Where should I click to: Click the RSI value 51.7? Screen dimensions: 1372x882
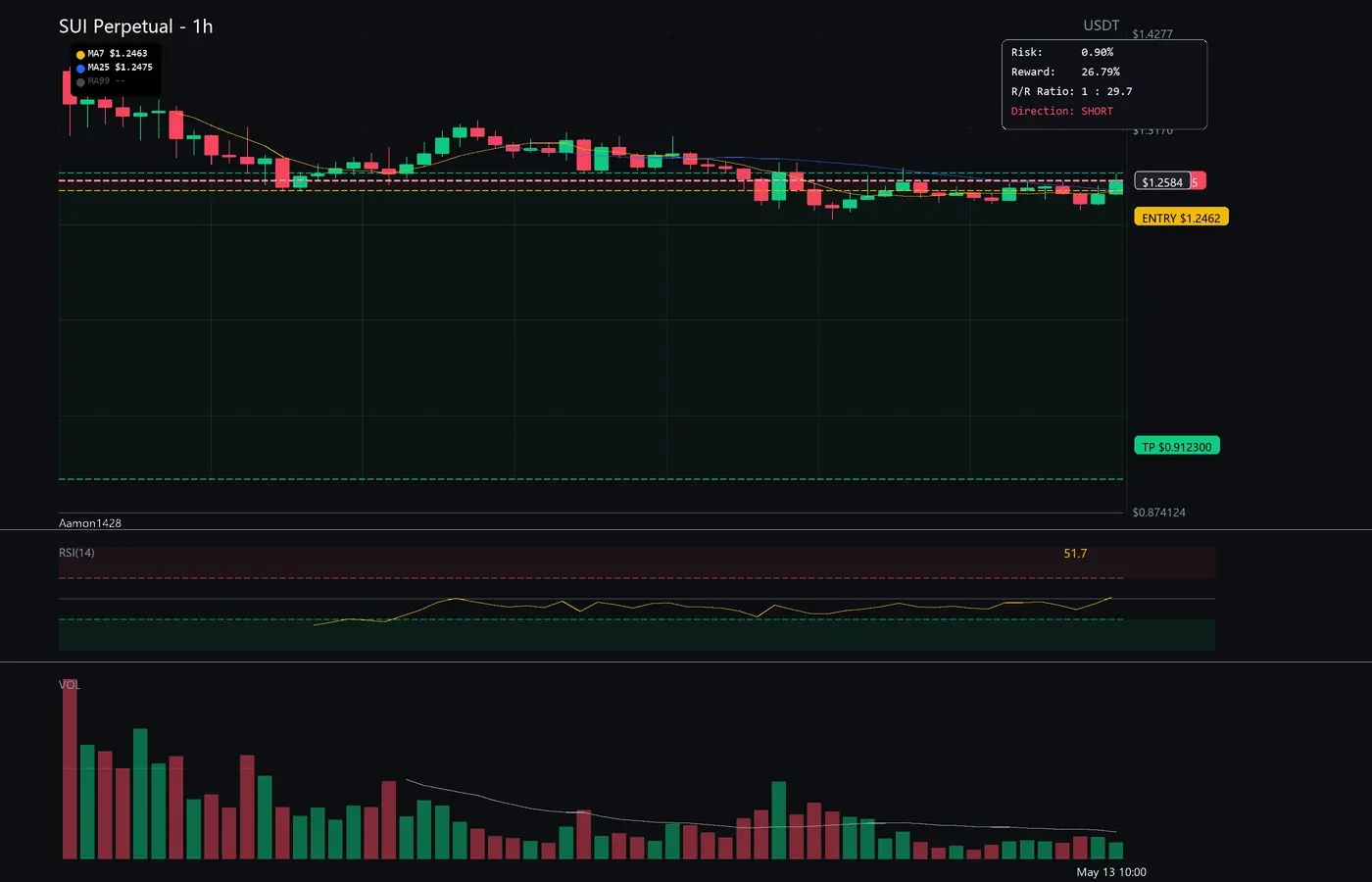(x=1075, y=554)
